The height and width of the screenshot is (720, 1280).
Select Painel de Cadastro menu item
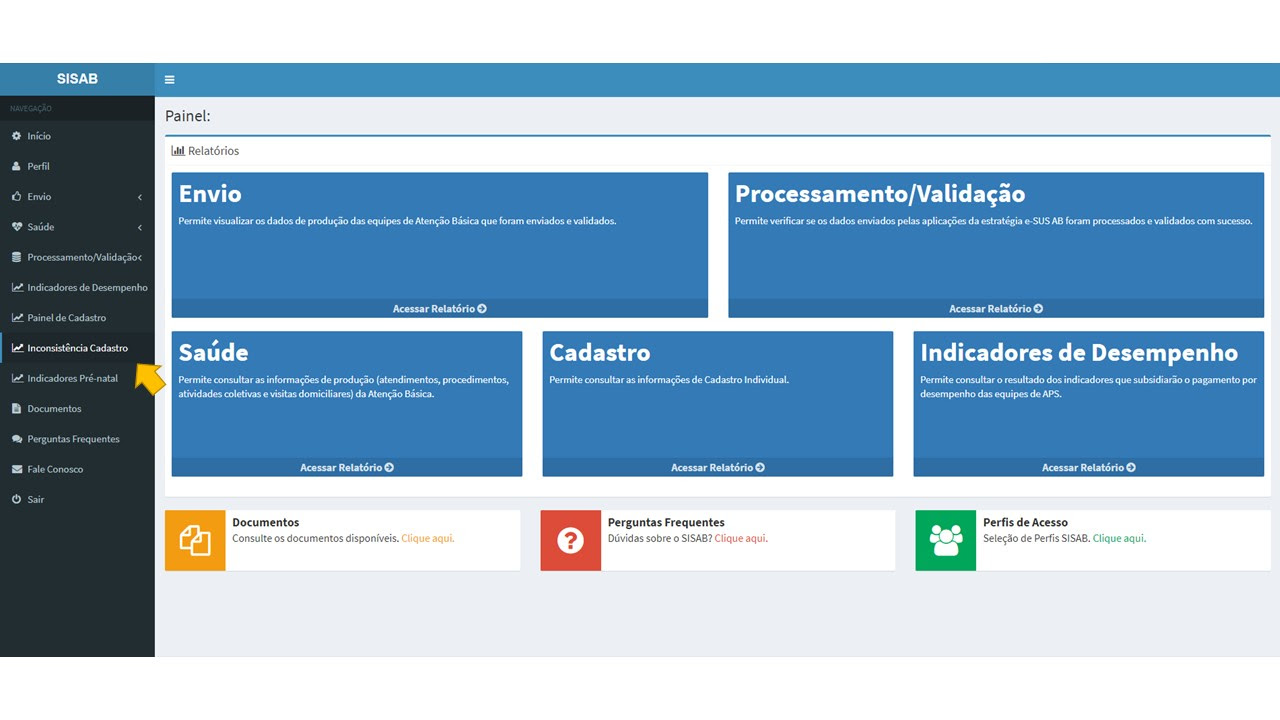coord(66,318)
